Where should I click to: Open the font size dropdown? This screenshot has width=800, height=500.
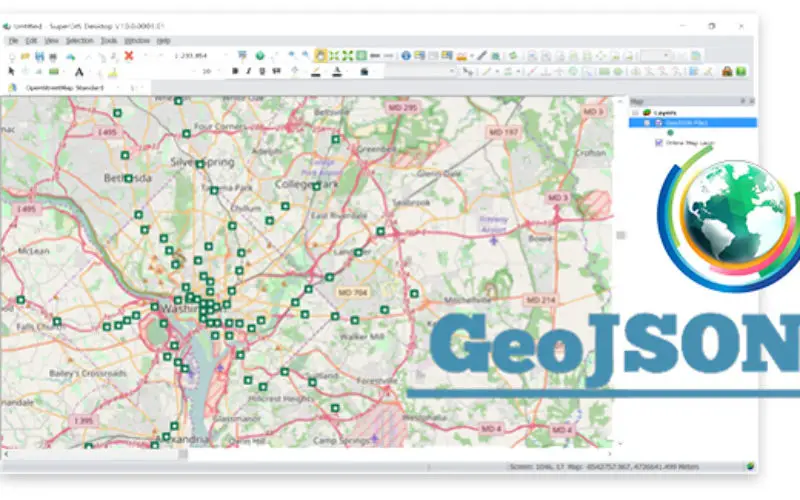click(219, 71)
